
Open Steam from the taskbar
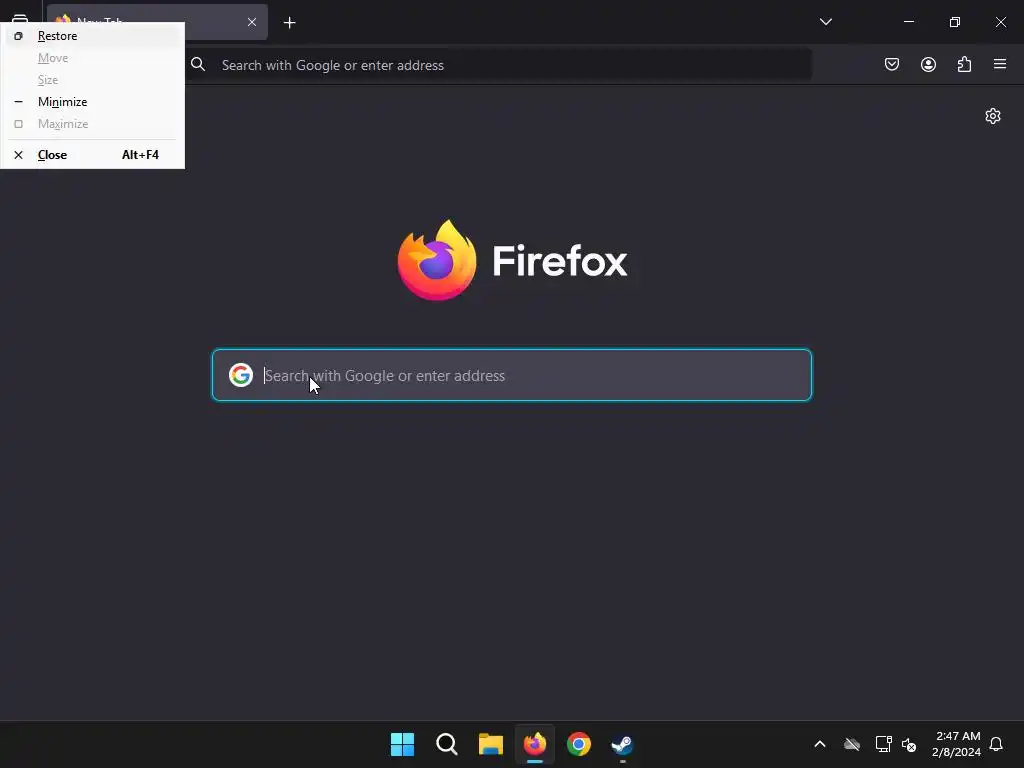[x=622, y=744]
